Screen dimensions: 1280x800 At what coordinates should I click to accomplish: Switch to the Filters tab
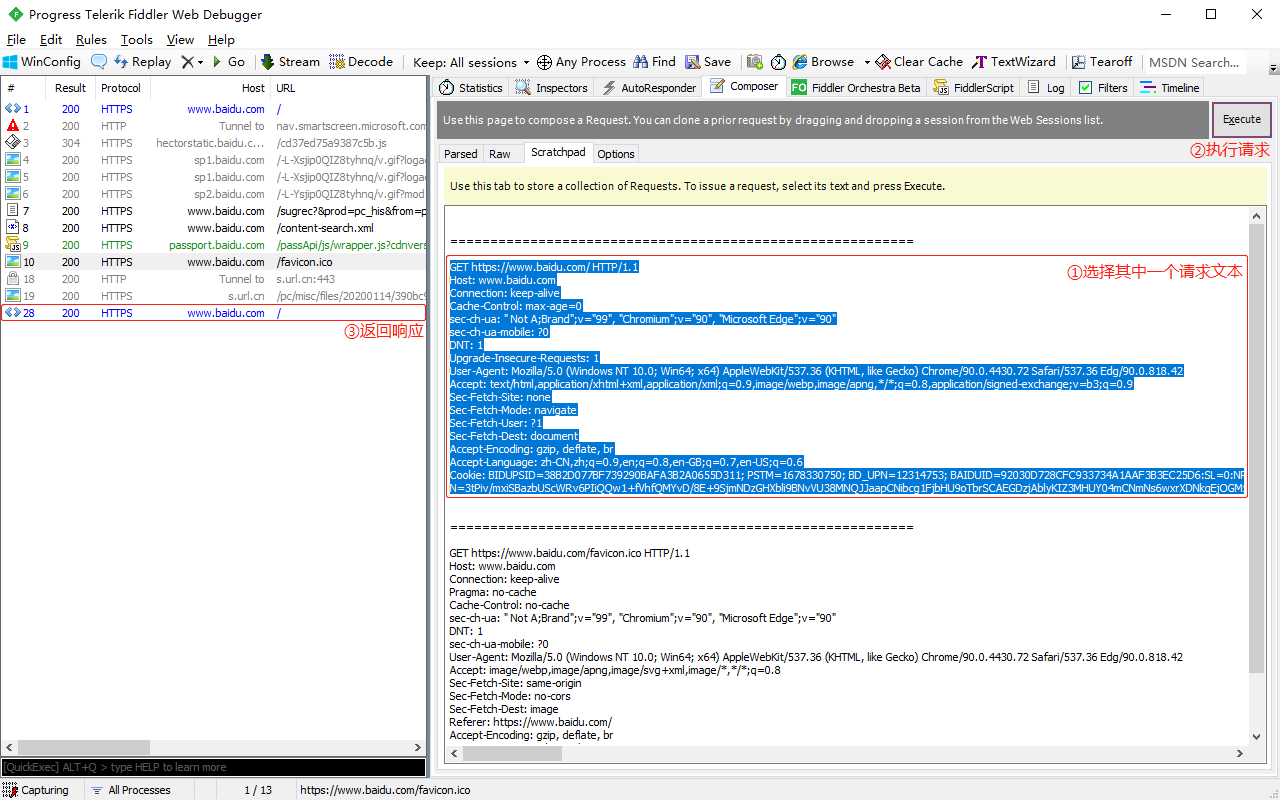pyautogui.click(x=1104, y=88)
